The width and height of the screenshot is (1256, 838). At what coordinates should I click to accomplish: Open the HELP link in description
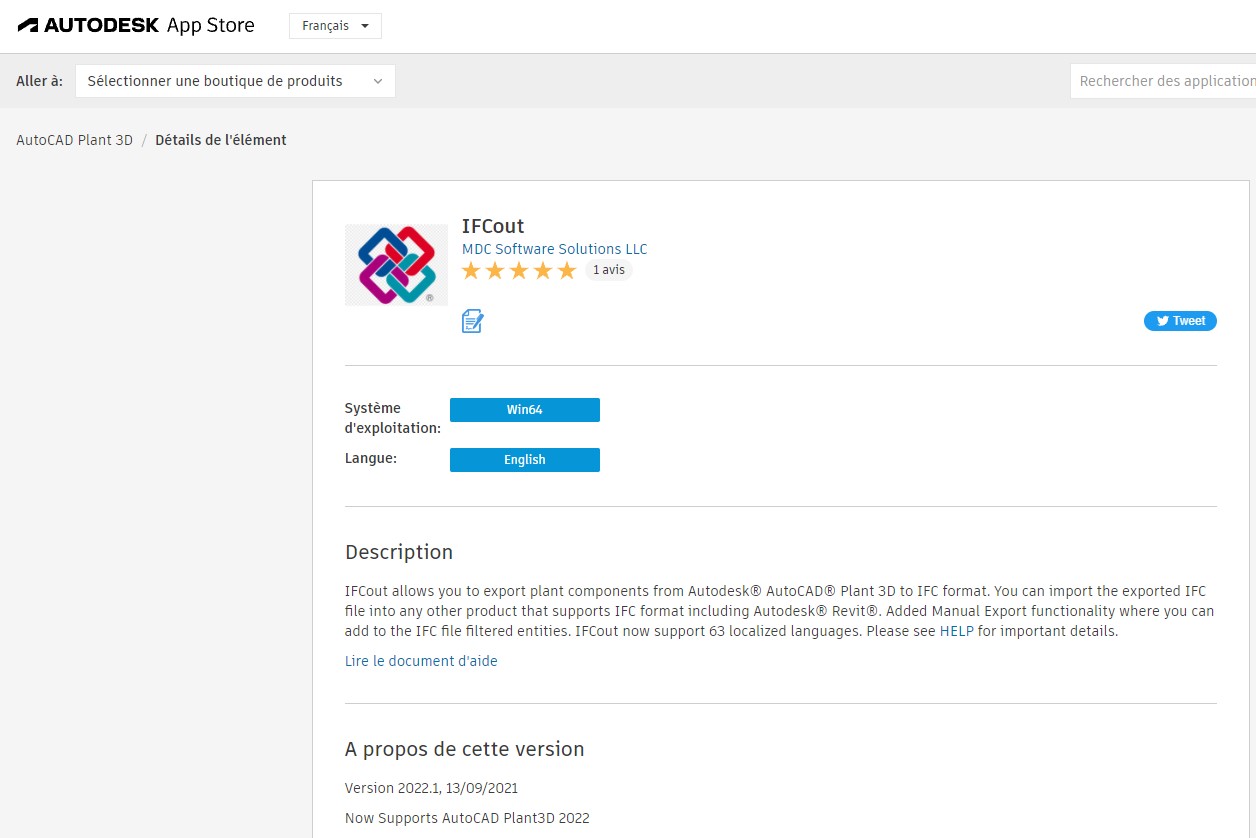956,631
